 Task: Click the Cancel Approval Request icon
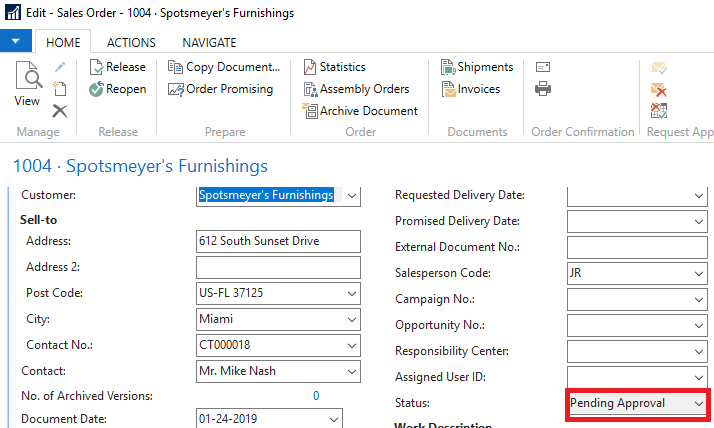(x=659, y=89)
